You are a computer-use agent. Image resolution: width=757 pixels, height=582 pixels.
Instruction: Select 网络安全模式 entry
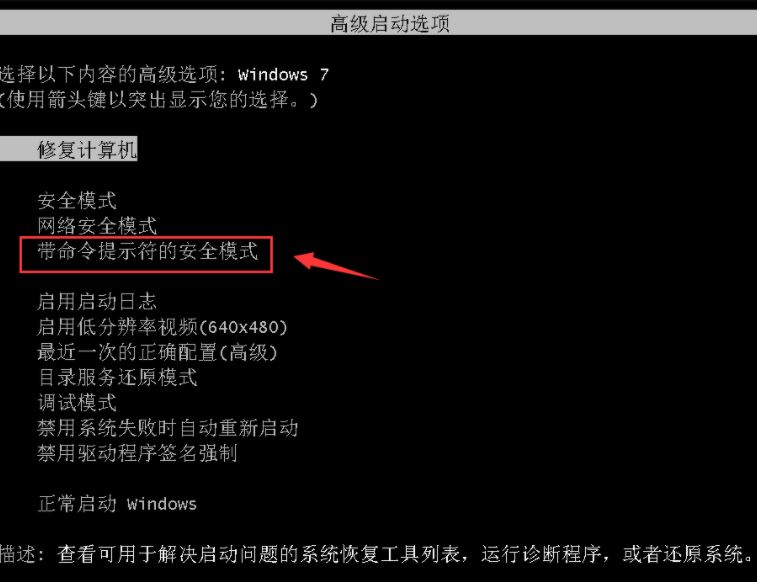[x=97, y=225]
